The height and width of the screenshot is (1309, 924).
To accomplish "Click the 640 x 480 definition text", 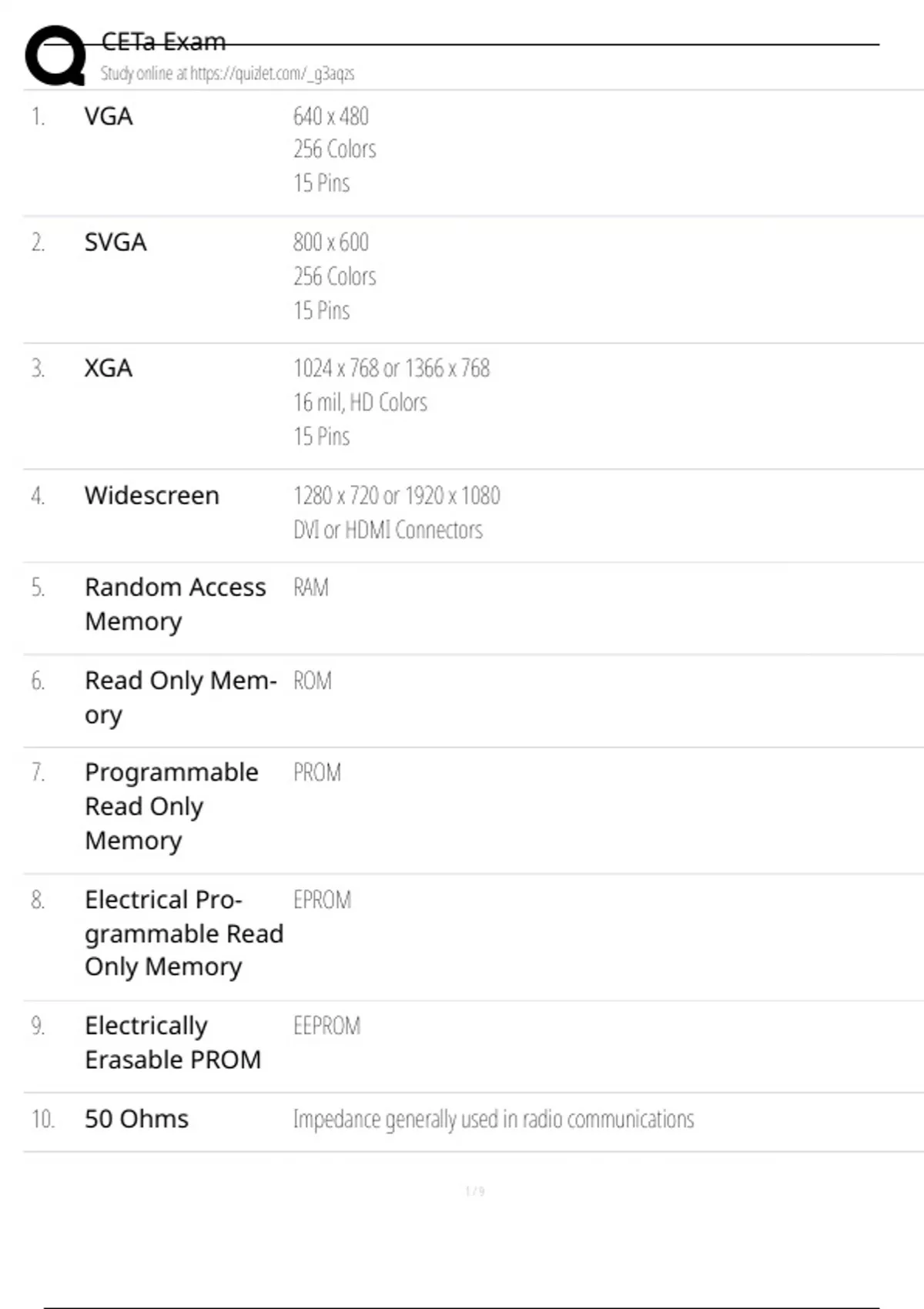I will pyautogui.click(x=331, y=116).
